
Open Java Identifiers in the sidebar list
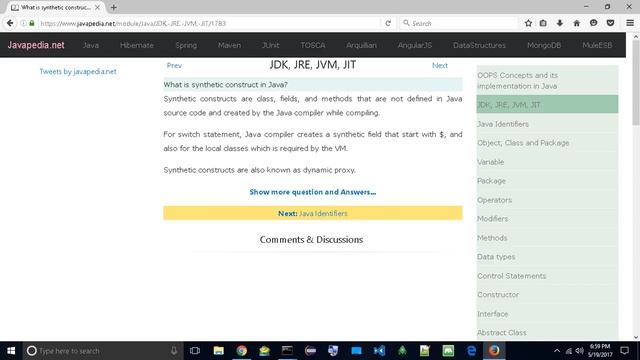tap(547, 124)
